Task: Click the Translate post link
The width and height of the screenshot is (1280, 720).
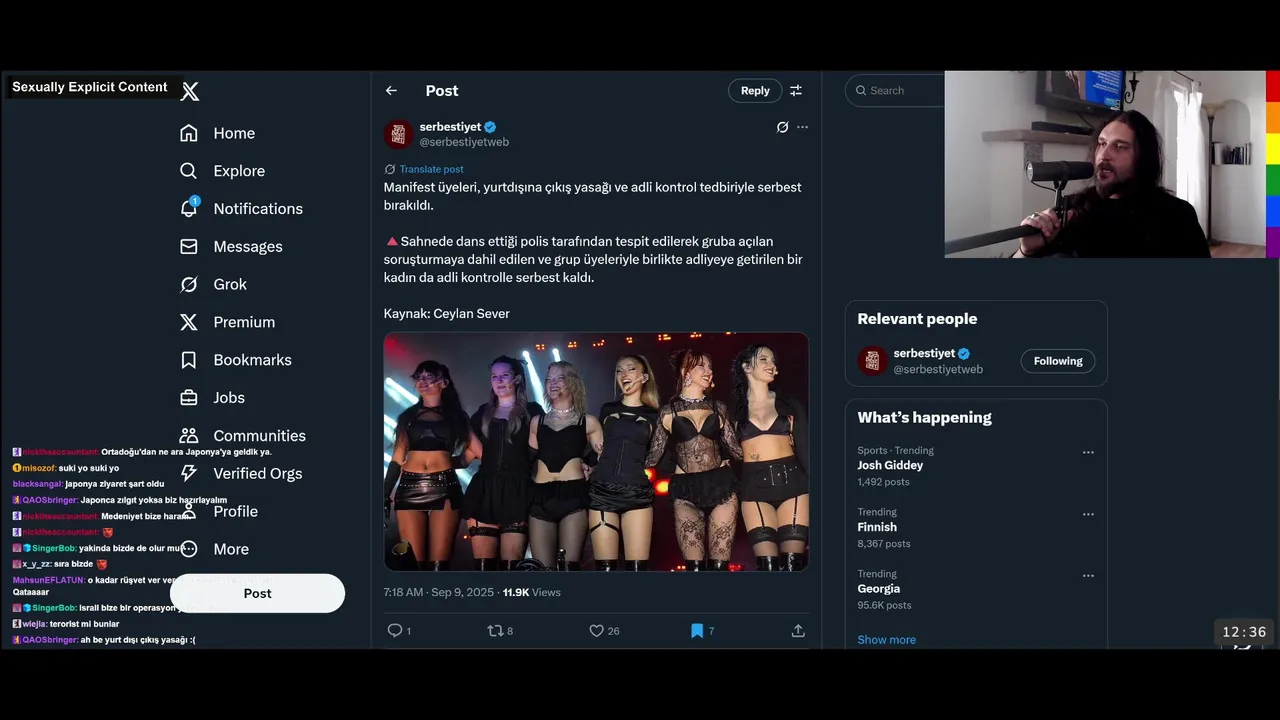Action: point(431,169)
